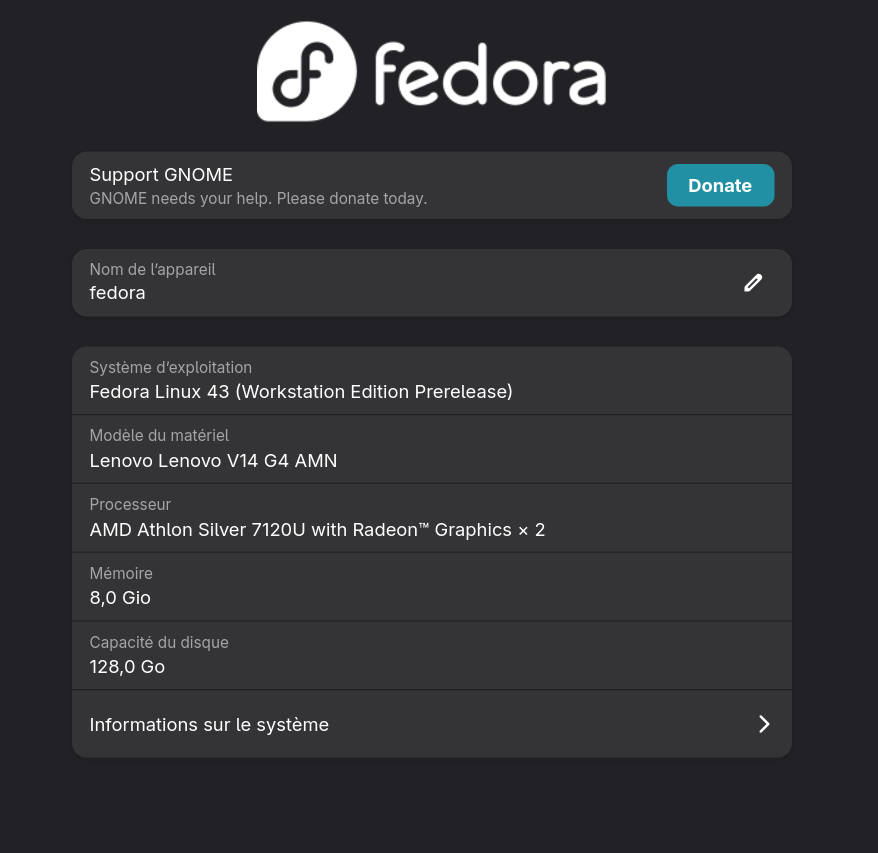Image resolution: width=878 pixels, height=853 pixels.
Task: Click the chevron arrow beside Informations sur le système
Action: tap(764, 724)
